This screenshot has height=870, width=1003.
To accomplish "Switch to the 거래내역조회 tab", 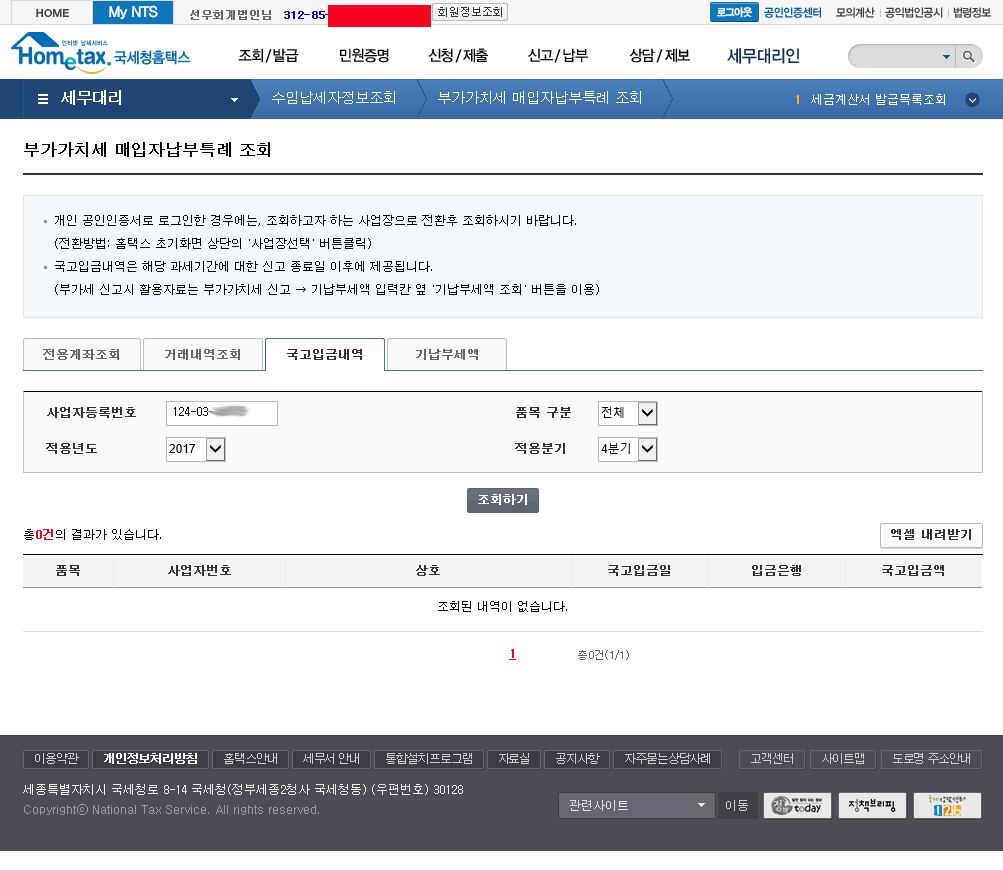I will pyautogui.click(x=202, y=354).
